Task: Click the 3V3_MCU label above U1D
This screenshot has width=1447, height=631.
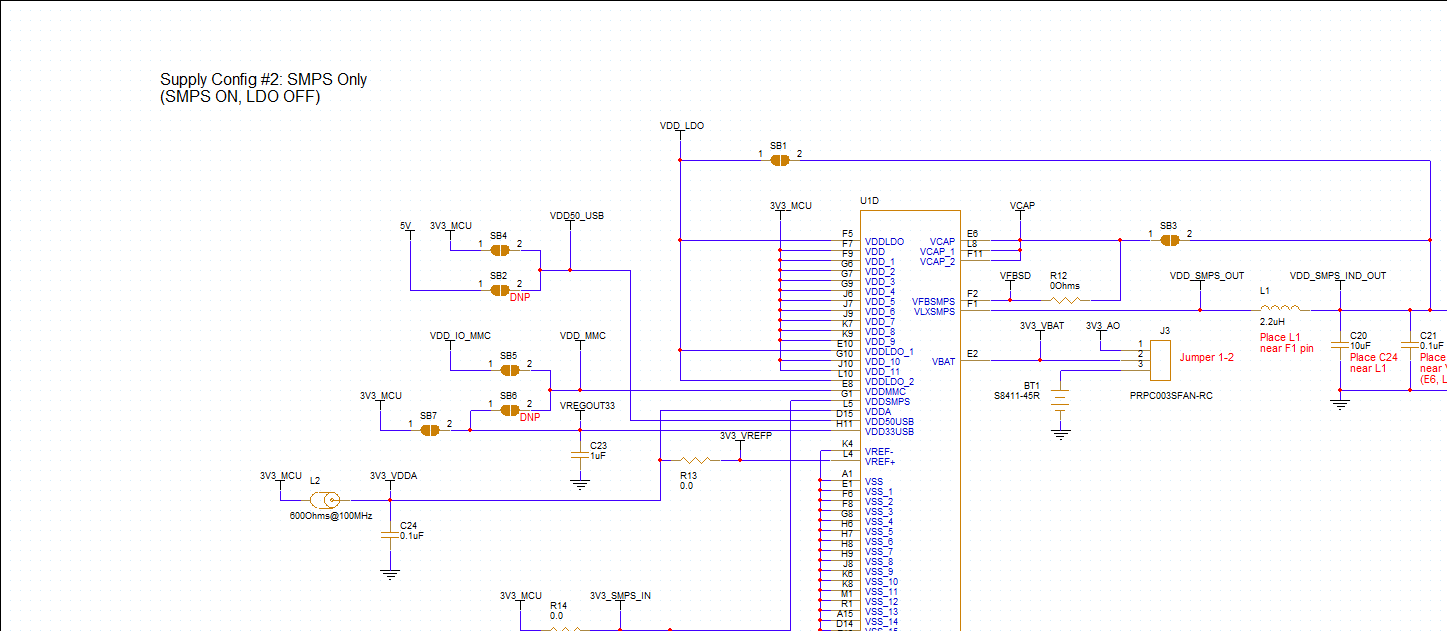Action: 790,206
